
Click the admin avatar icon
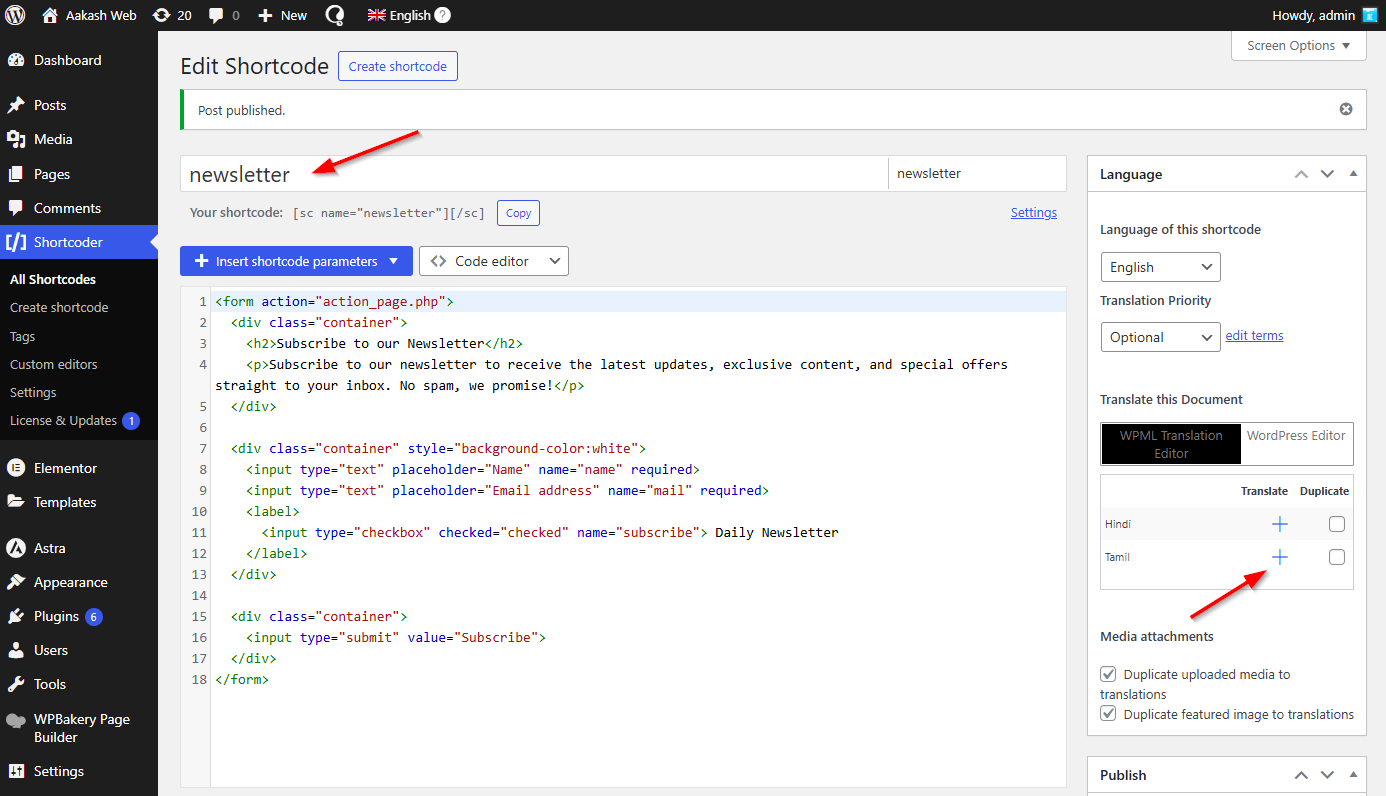[1370, 15]
